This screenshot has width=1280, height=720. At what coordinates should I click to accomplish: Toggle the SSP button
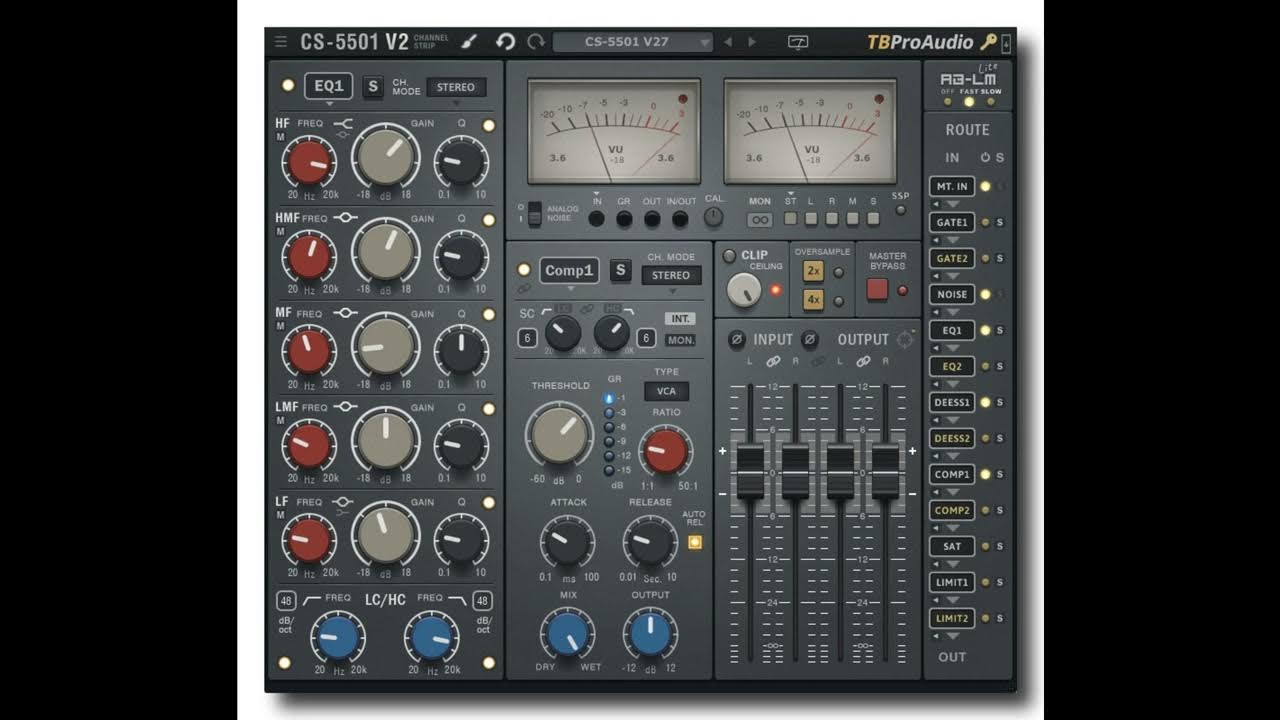901,210
